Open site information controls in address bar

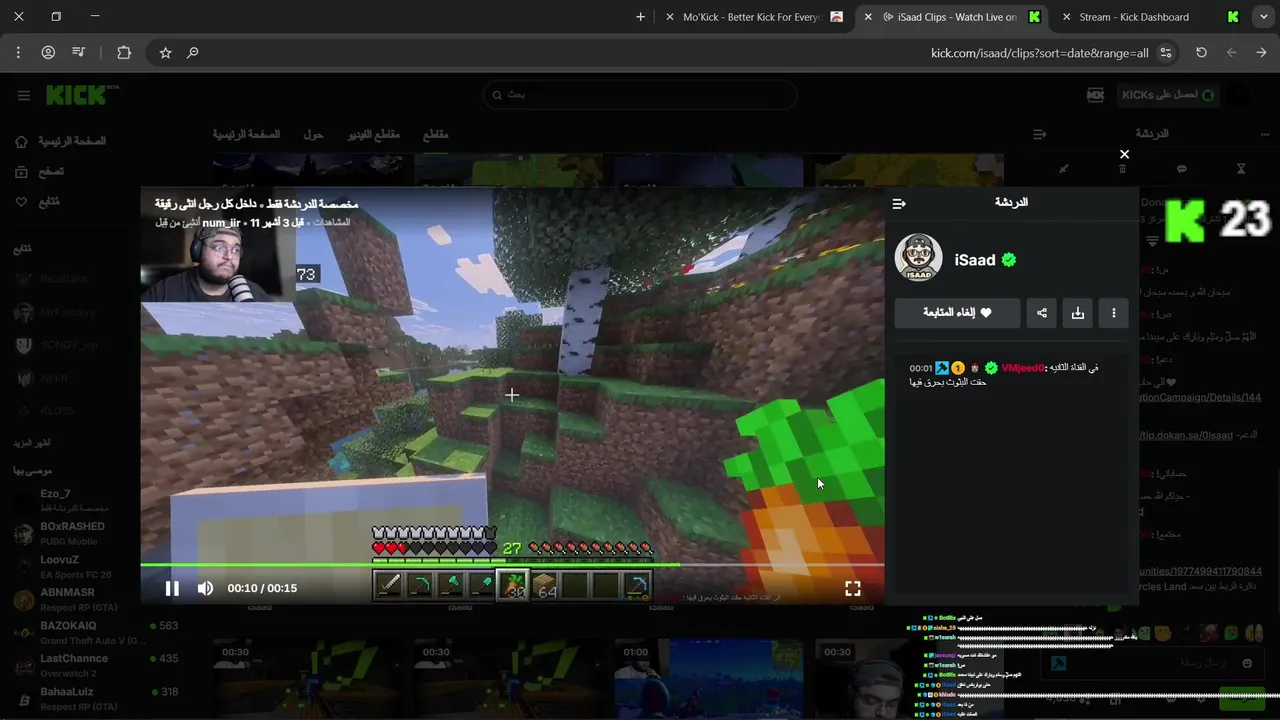point(1166,53)
